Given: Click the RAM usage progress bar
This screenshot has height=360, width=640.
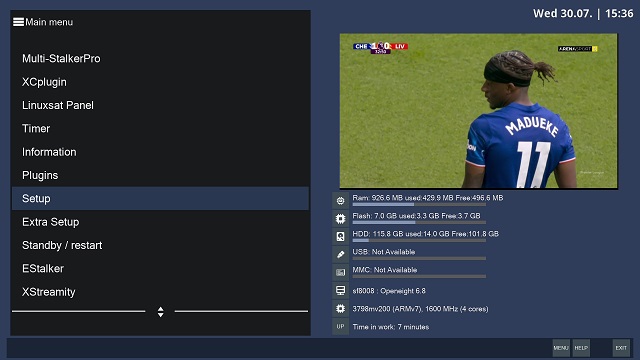Looking at the screenshot, I should (x=419, y=204).
